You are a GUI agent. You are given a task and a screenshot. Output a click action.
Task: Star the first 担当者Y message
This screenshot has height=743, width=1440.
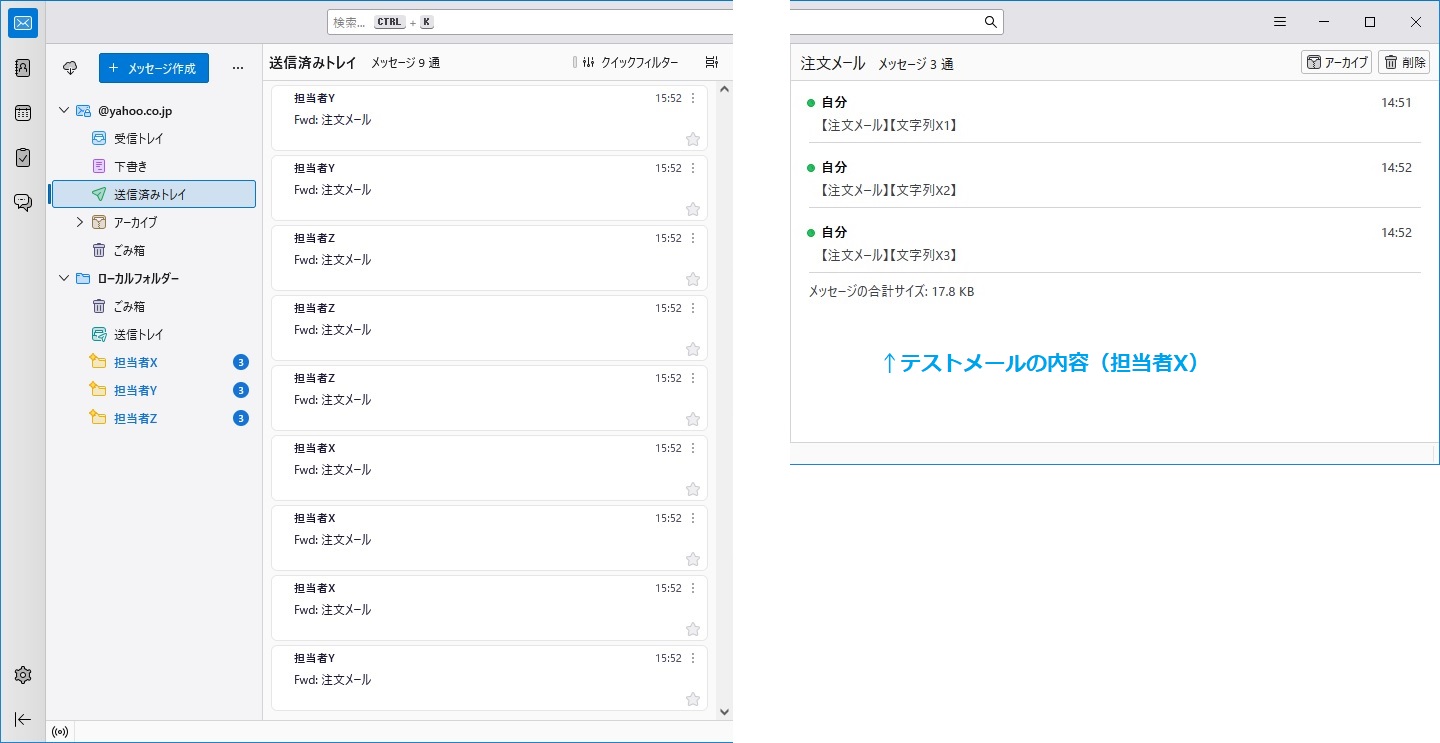[692, 139]
